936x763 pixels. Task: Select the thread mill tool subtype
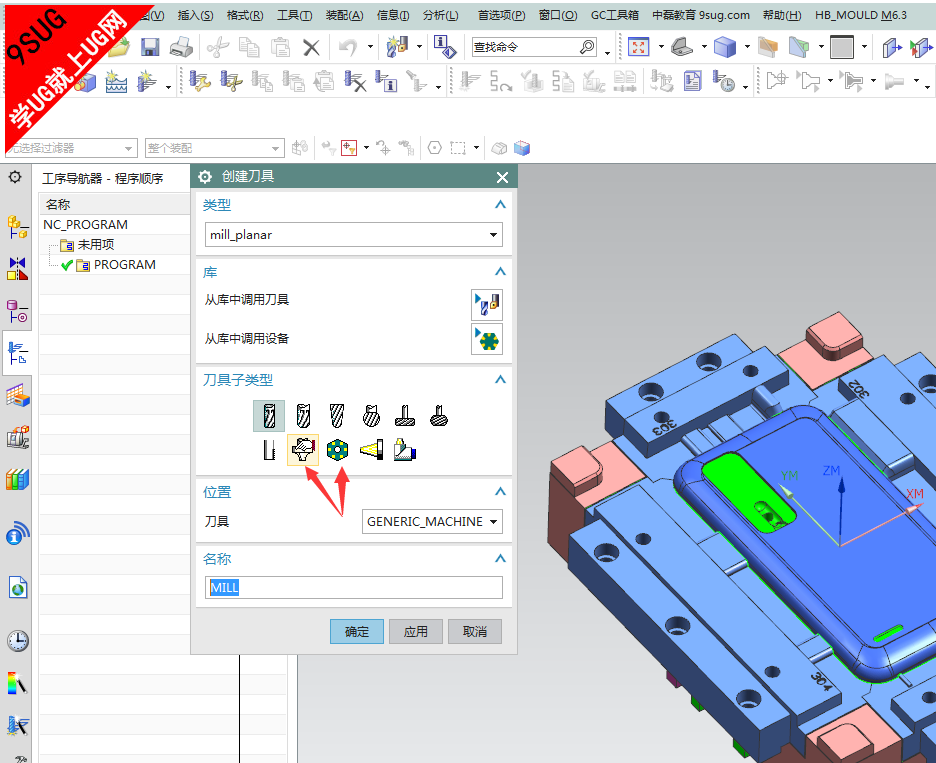[x=269, y=450]
